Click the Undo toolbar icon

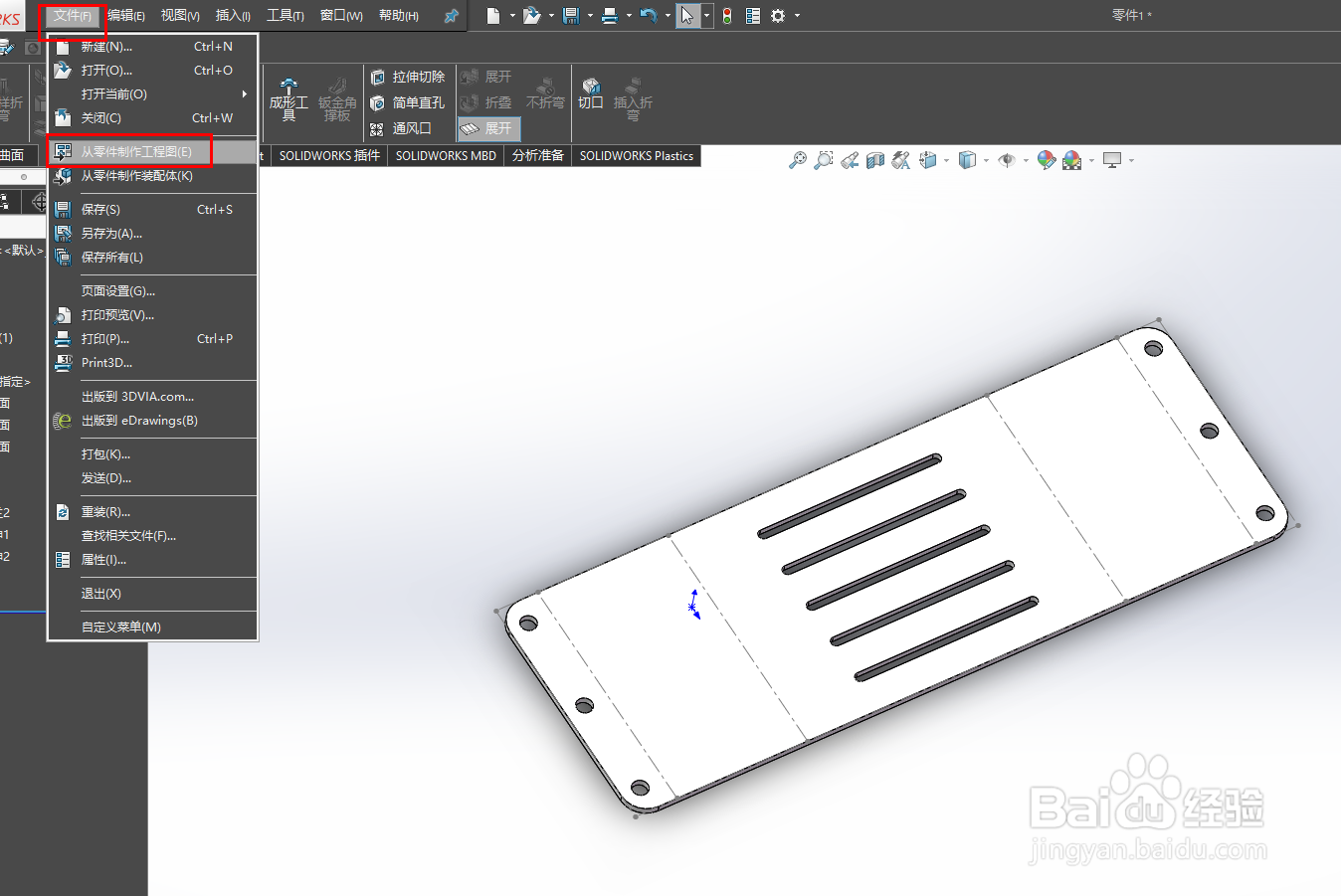pyautogui.click(x=649, y=15)
